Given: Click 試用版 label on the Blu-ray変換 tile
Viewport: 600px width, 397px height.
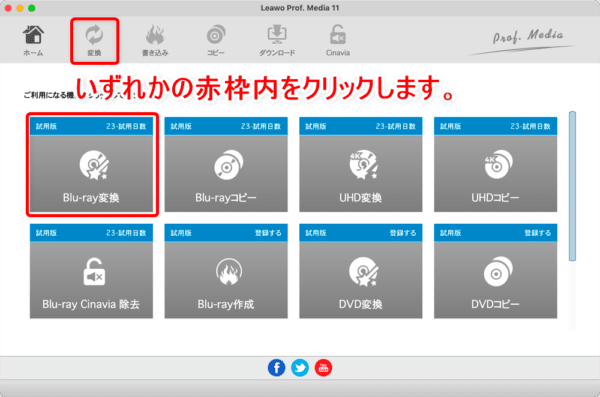Looking at the screenshot, I should click(46, 126).
